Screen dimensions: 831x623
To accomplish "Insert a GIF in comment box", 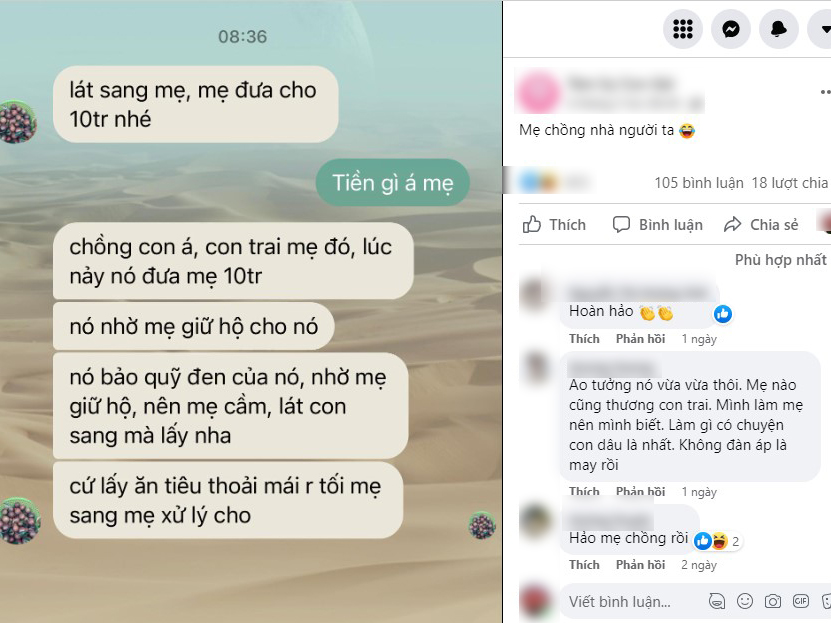I will [800, 601].
